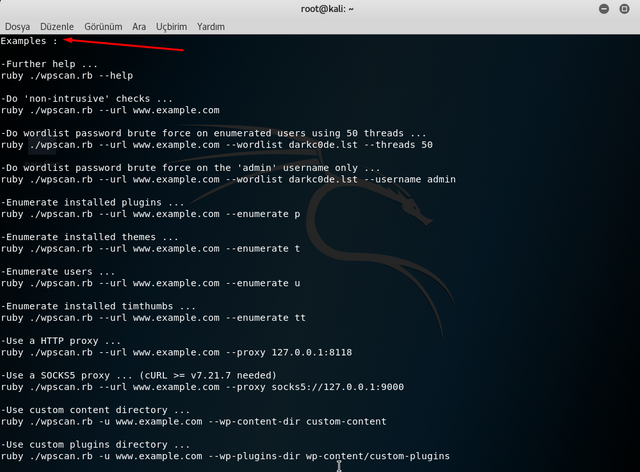
Task: Click the '--threads 50' command line
Action: [x=217, y=145]
